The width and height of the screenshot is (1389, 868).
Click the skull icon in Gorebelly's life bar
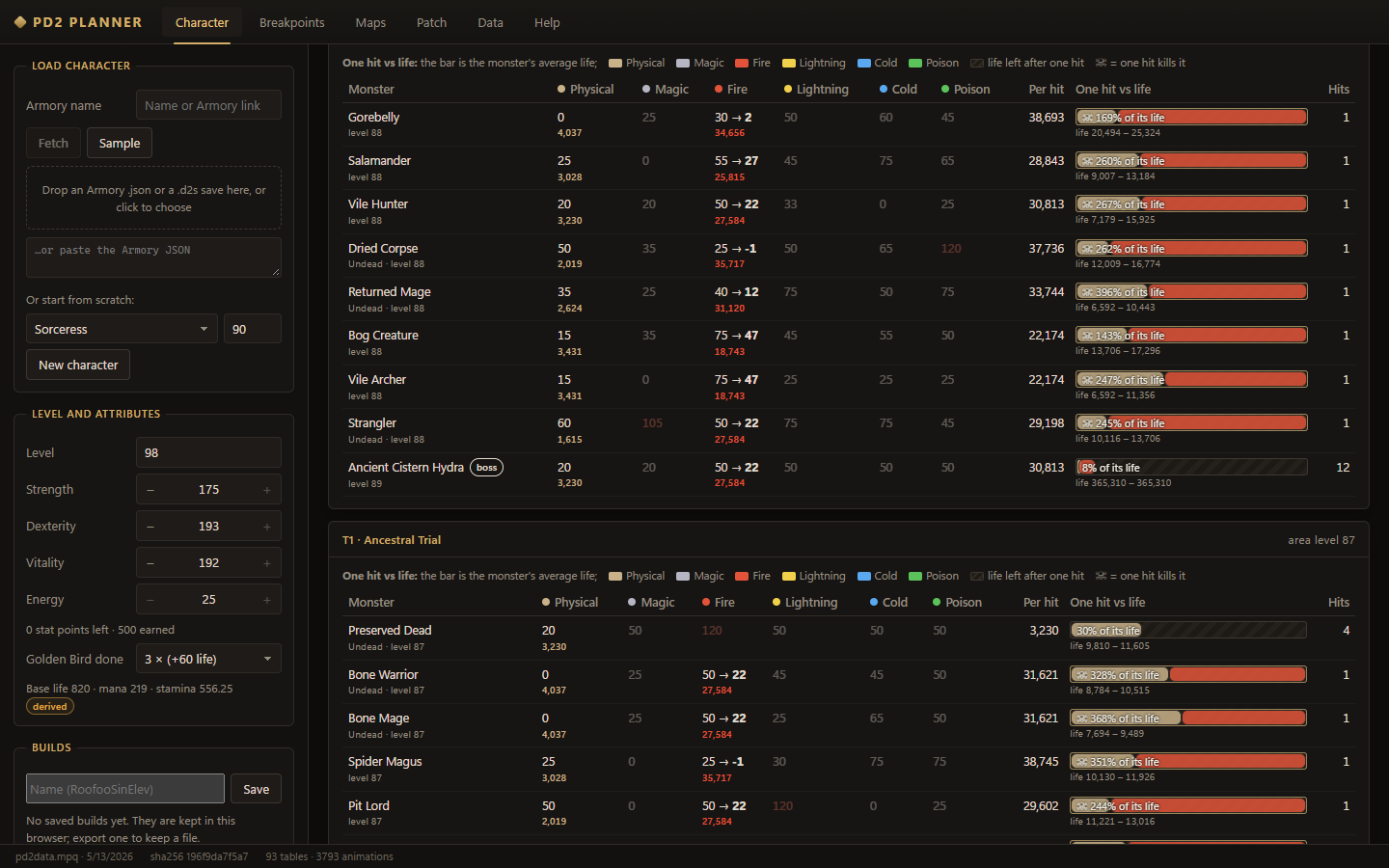tap(1087, 118)
